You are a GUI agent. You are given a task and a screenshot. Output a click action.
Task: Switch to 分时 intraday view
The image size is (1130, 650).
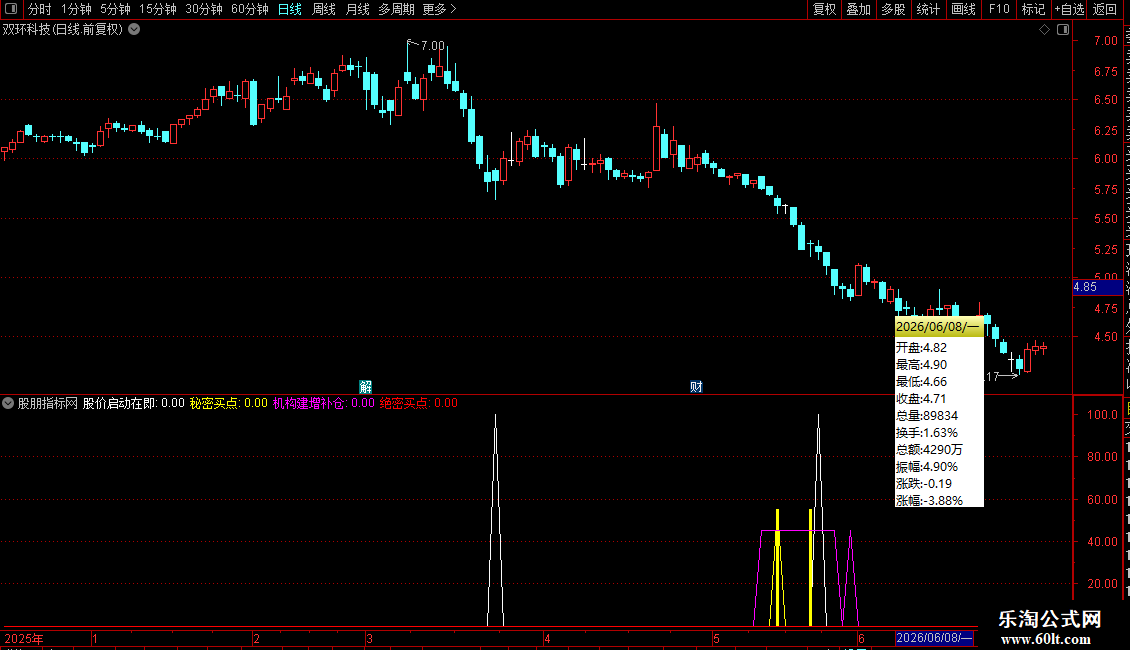tap(40, 9)
